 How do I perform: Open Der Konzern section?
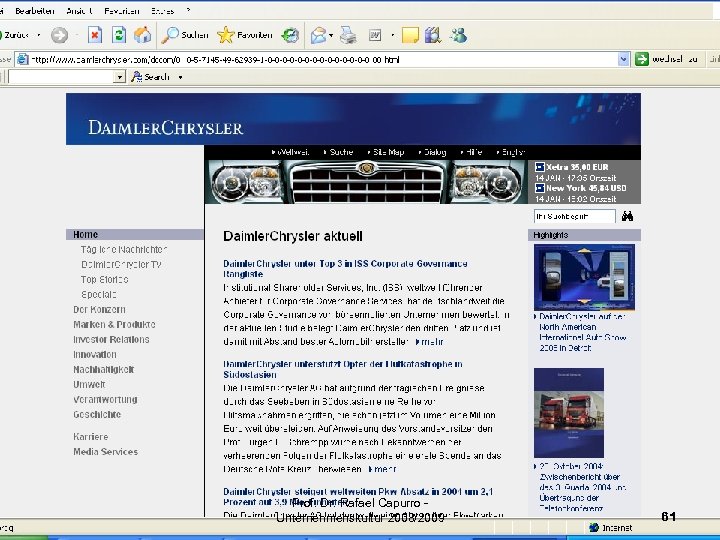click(99, 310)
